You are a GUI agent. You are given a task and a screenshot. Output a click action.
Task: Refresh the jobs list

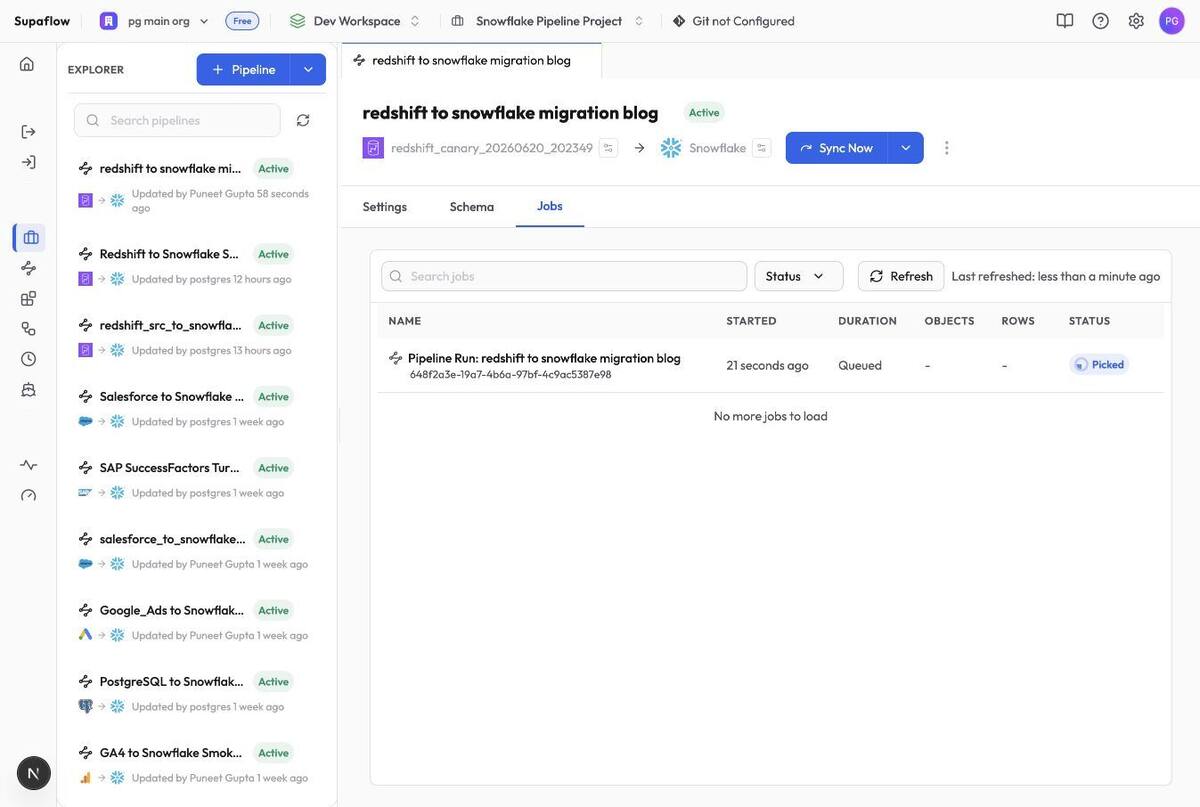pos(901,276)
